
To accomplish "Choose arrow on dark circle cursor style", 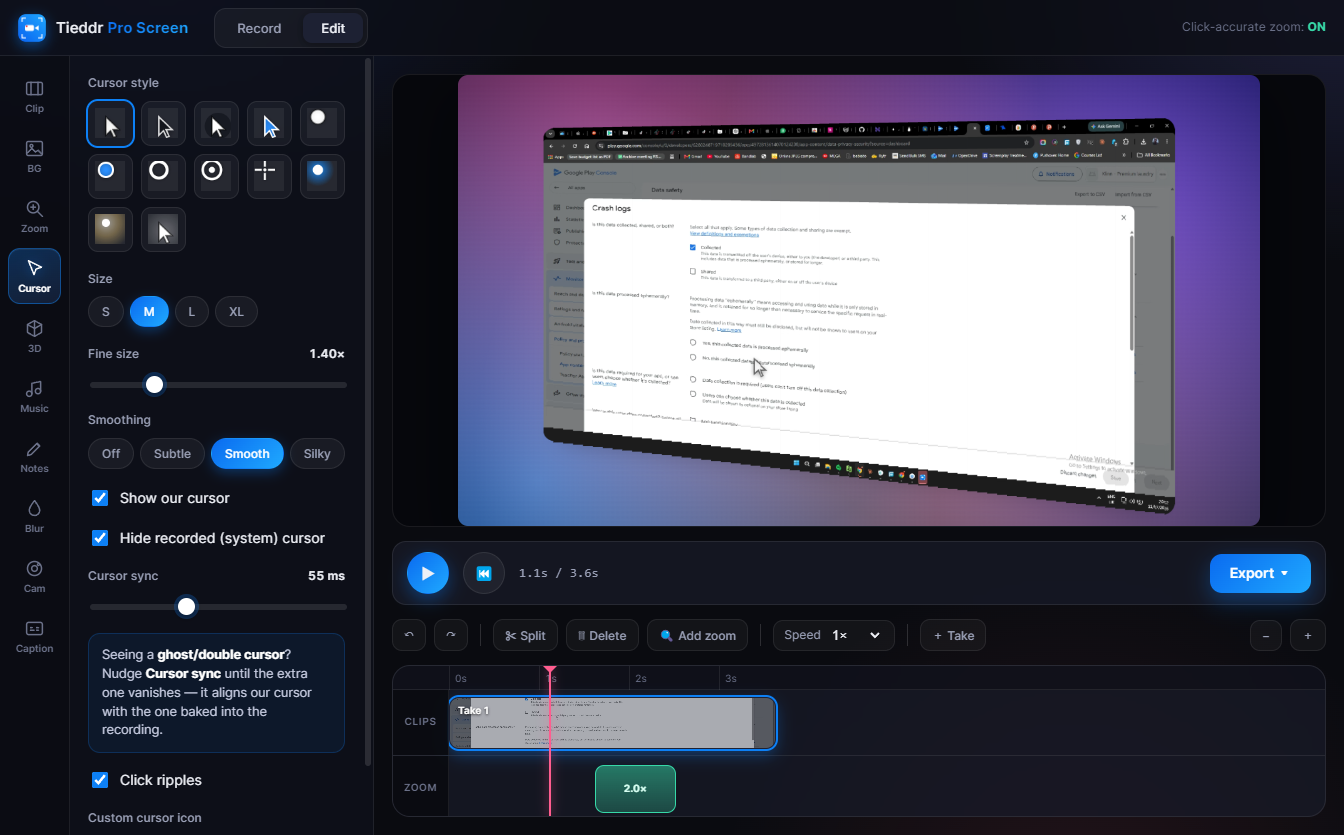I will (x=216, y=123).
